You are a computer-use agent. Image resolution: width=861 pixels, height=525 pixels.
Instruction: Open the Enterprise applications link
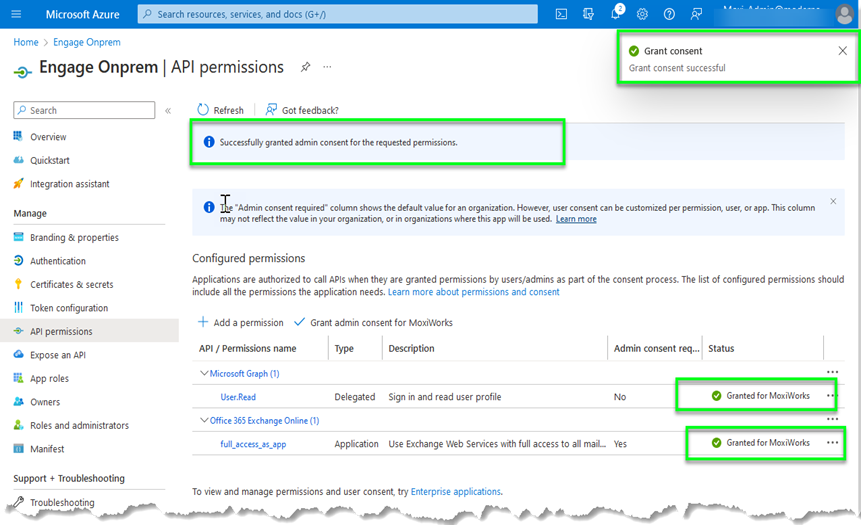[x=454, y=492]
